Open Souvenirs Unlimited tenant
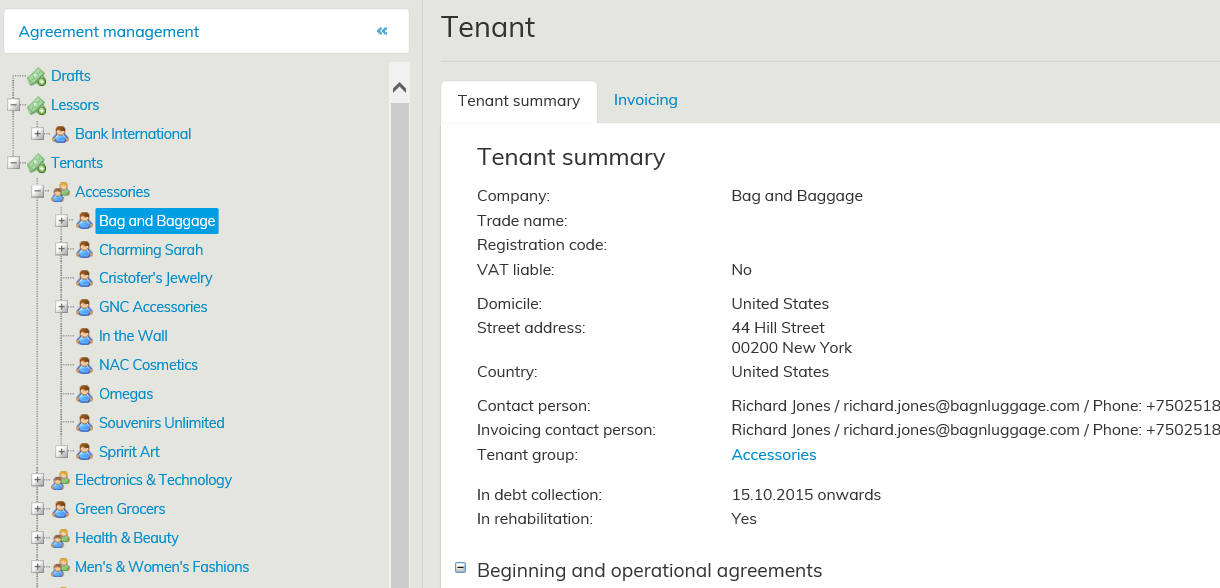Image resolution: width=1220 pixels, height=588 pixels. coord(161,423)
